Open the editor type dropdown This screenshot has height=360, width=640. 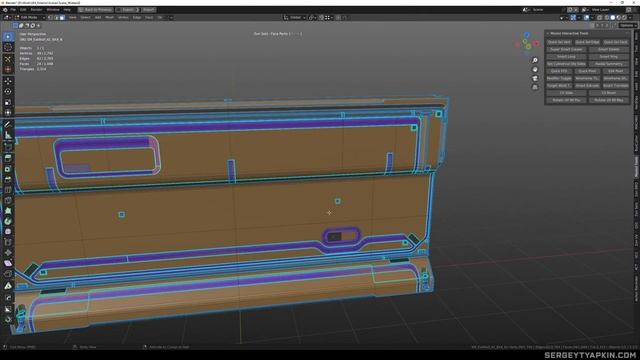pyautogui.click(x=7, y=18)
